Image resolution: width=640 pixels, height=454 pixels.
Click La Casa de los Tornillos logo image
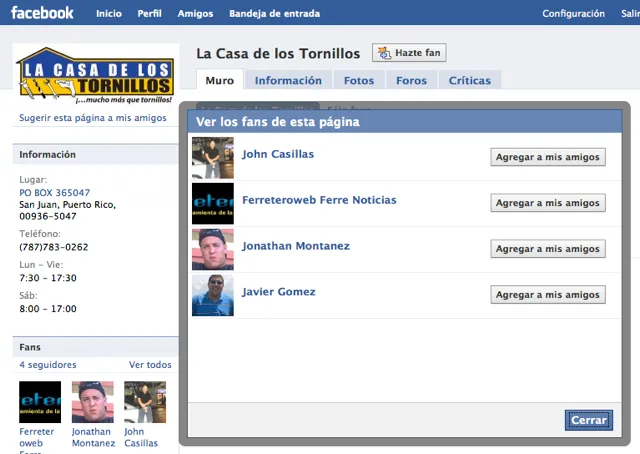click(96, 76)
